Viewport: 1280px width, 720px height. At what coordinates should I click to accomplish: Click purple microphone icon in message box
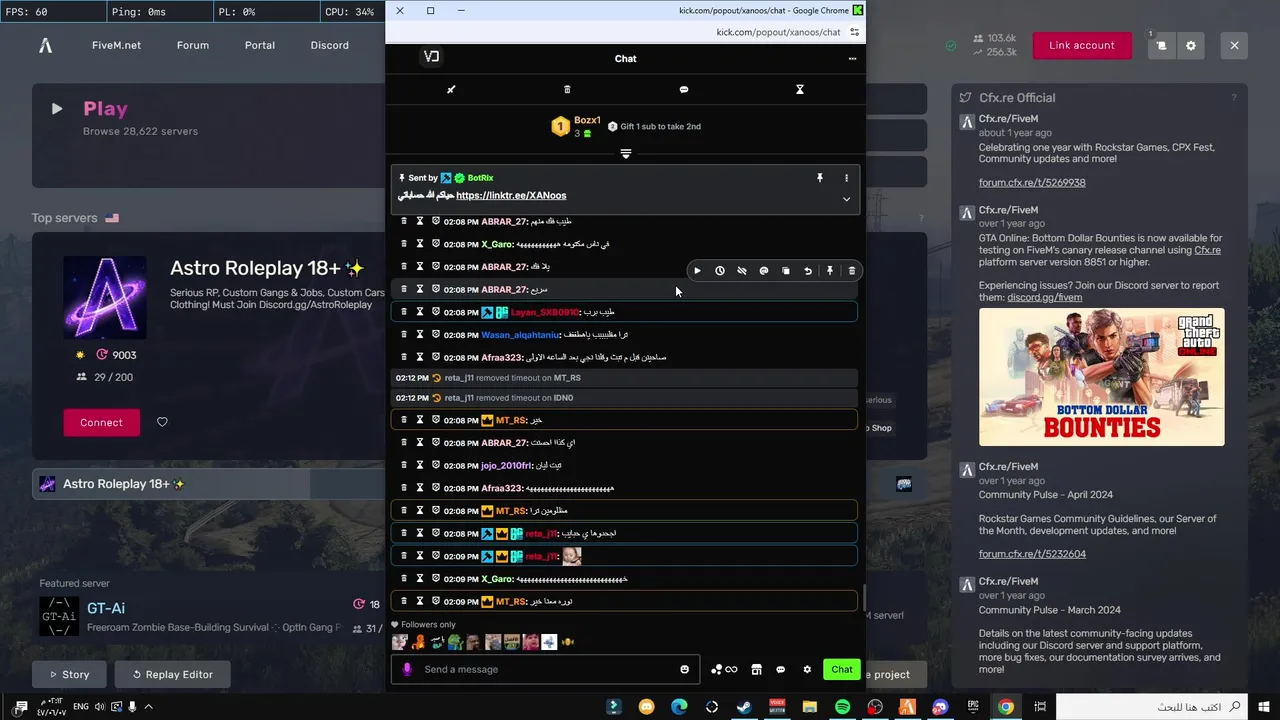point(407,669)
